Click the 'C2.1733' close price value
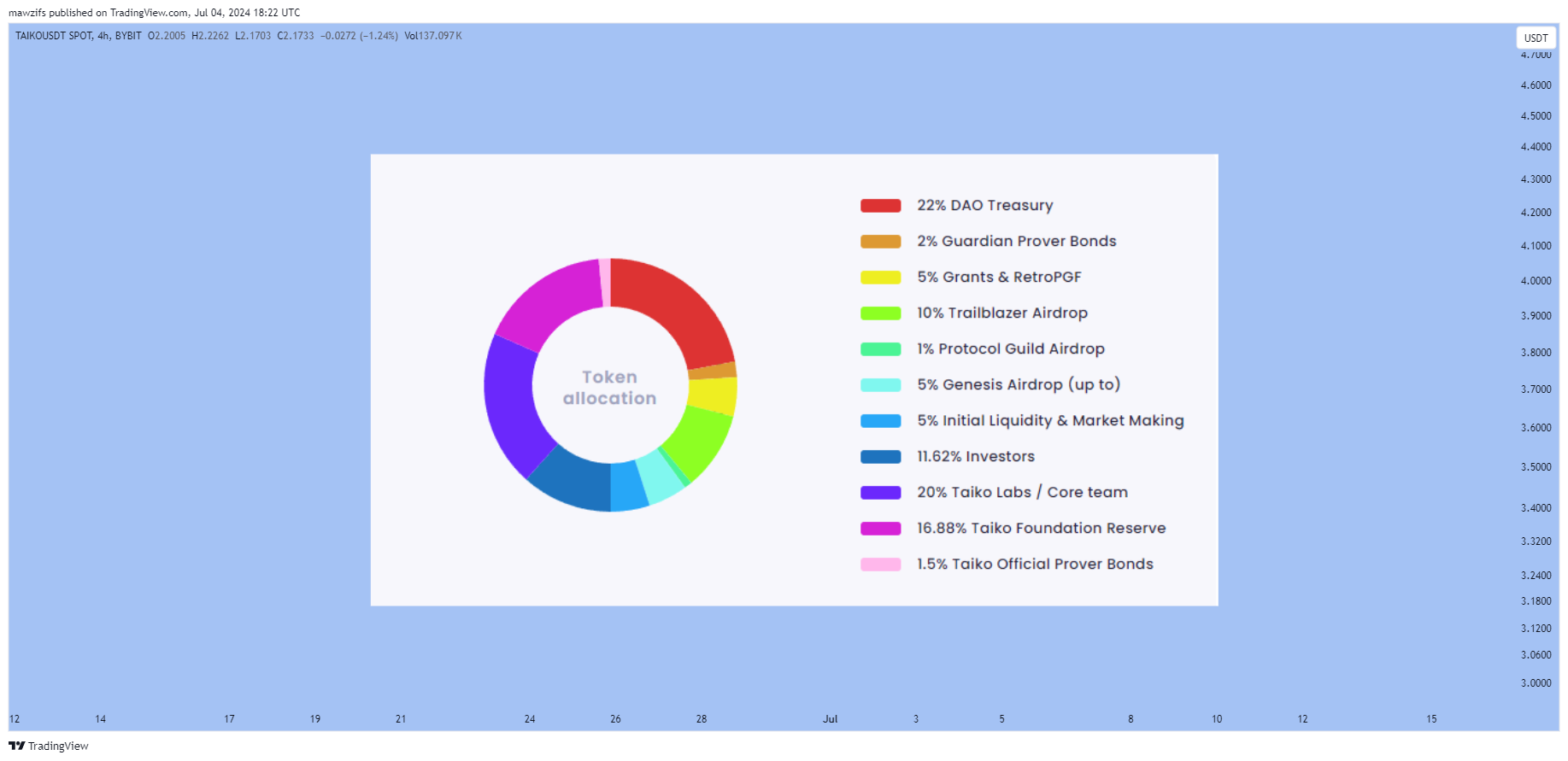1568x761 pixels. tap(296, 36)
